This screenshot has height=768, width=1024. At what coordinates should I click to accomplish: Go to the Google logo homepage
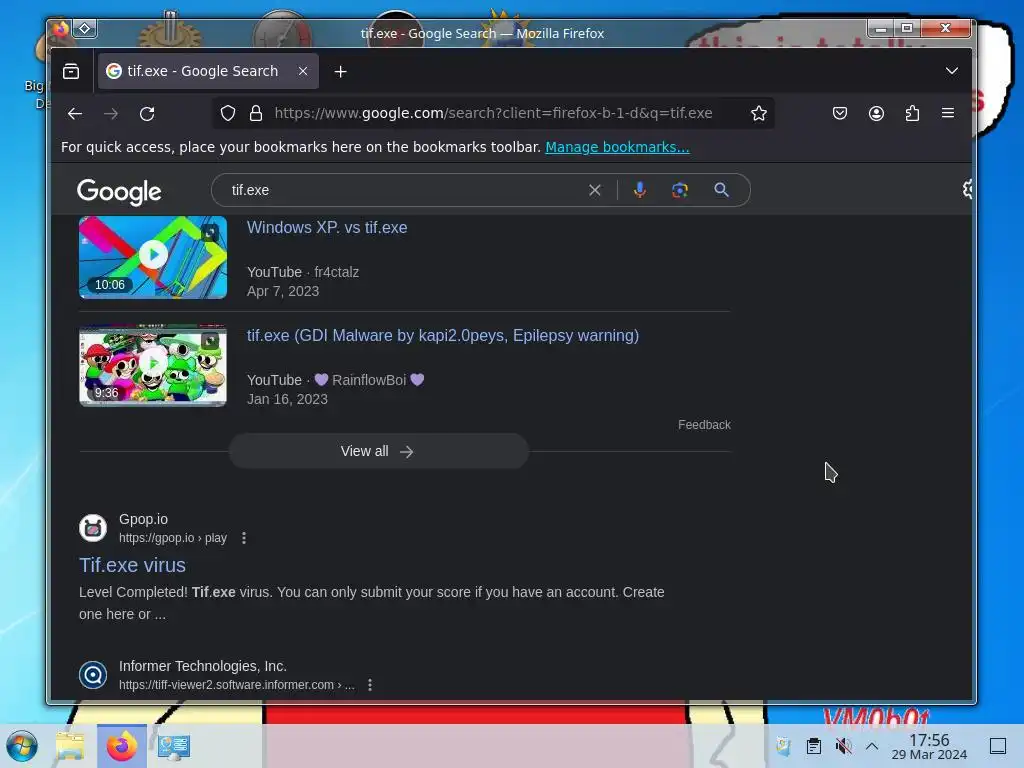119,191
